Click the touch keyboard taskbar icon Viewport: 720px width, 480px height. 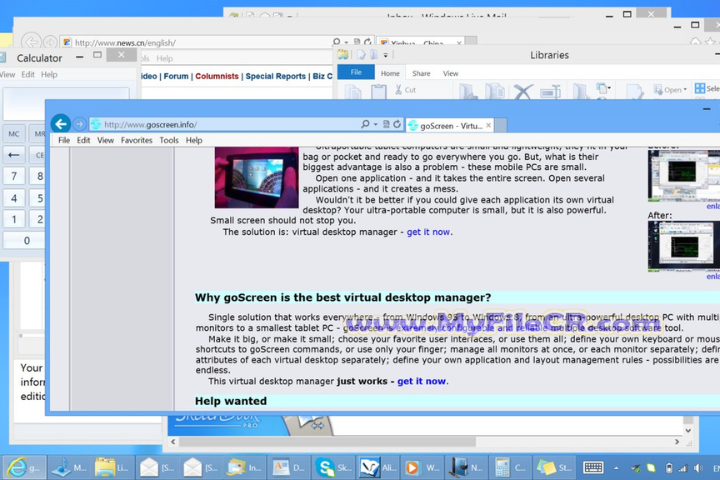593,468
